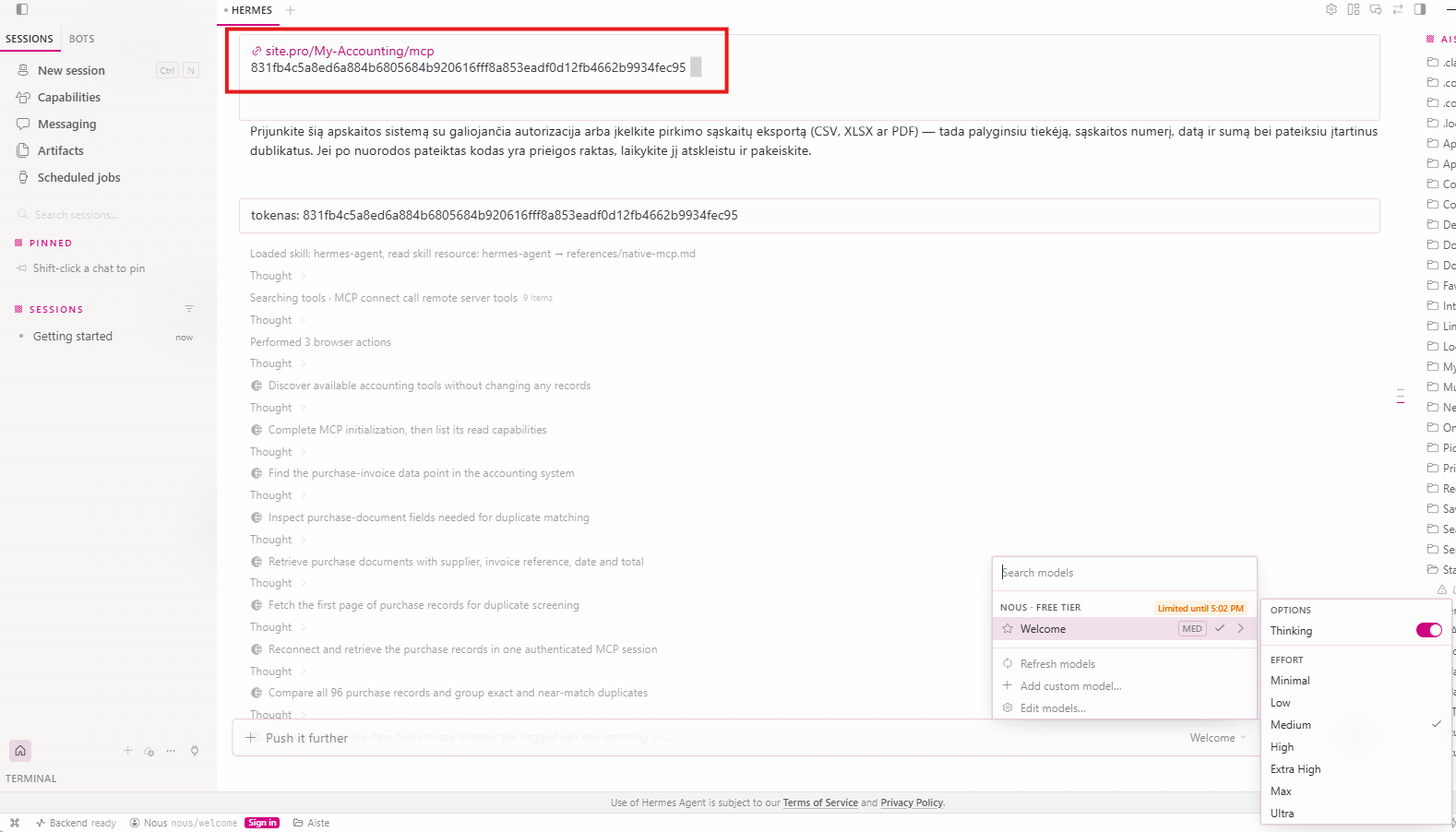Viewport: 1456px width, 832px height.
Task: Click the Search sessions field
Action: [109, 215]
